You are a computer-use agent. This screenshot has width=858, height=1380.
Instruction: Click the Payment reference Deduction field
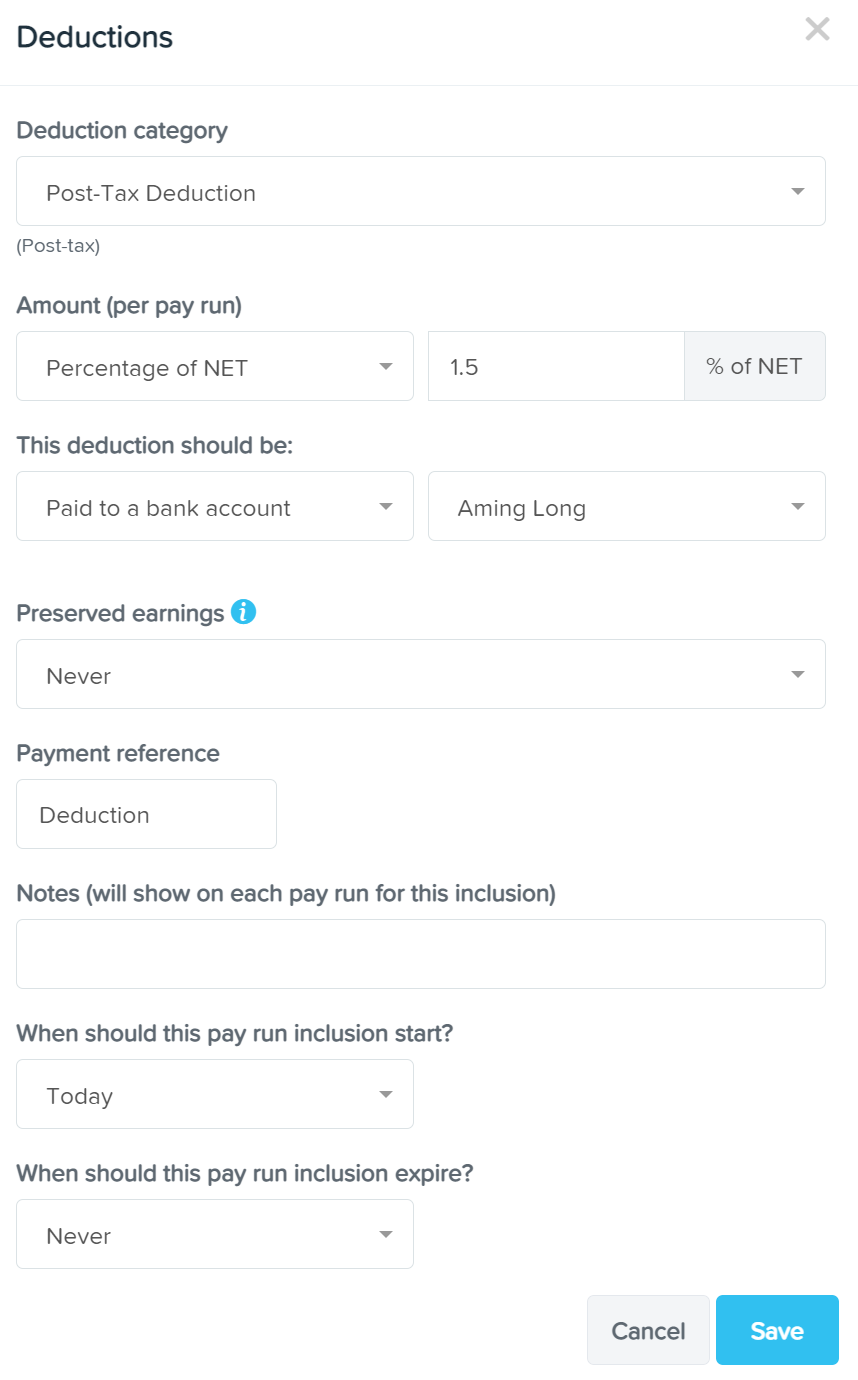(146, 814)
